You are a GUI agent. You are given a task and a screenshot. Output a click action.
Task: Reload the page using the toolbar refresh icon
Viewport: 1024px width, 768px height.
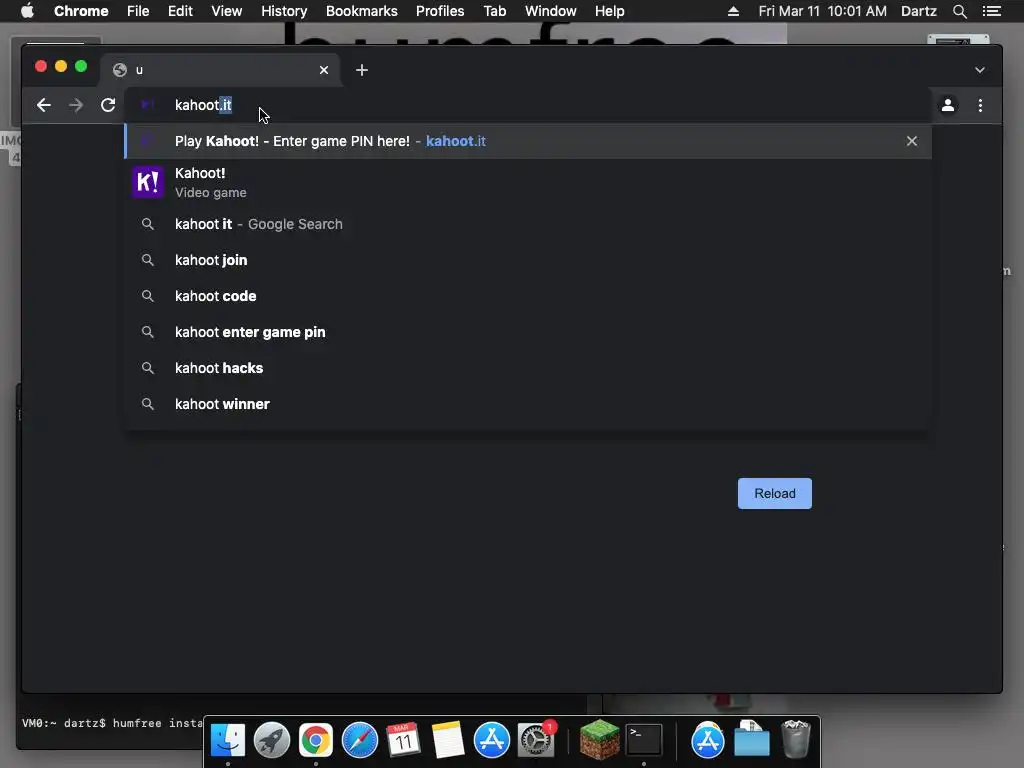click(108, 105)
